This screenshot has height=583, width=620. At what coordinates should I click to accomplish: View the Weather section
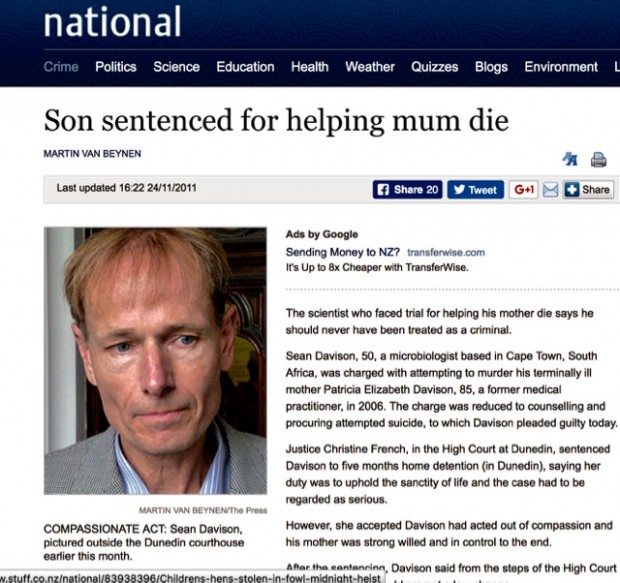coord(370,67)
